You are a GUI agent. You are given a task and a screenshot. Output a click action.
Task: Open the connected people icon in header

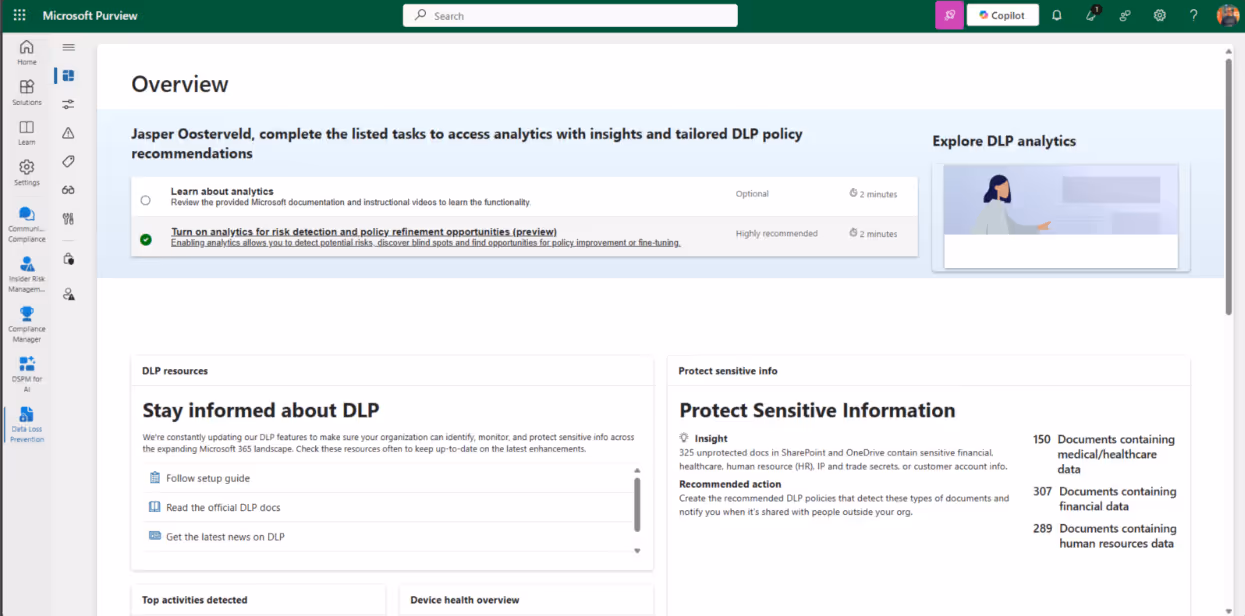(1125, 16)
